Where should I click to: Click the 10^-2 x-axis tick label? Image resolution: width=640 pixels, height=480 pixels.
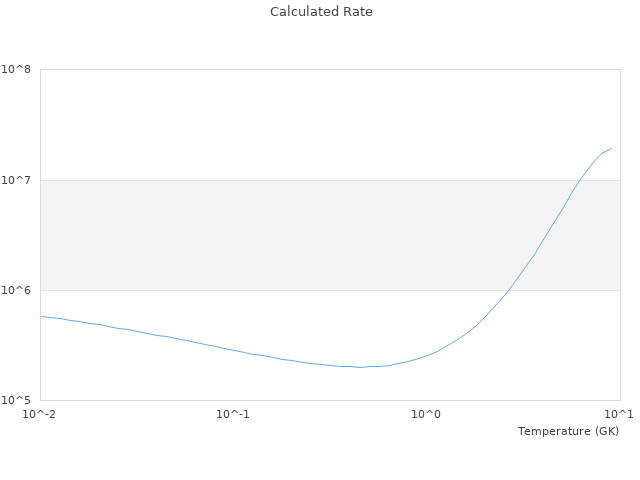click(x=40, y=414)
